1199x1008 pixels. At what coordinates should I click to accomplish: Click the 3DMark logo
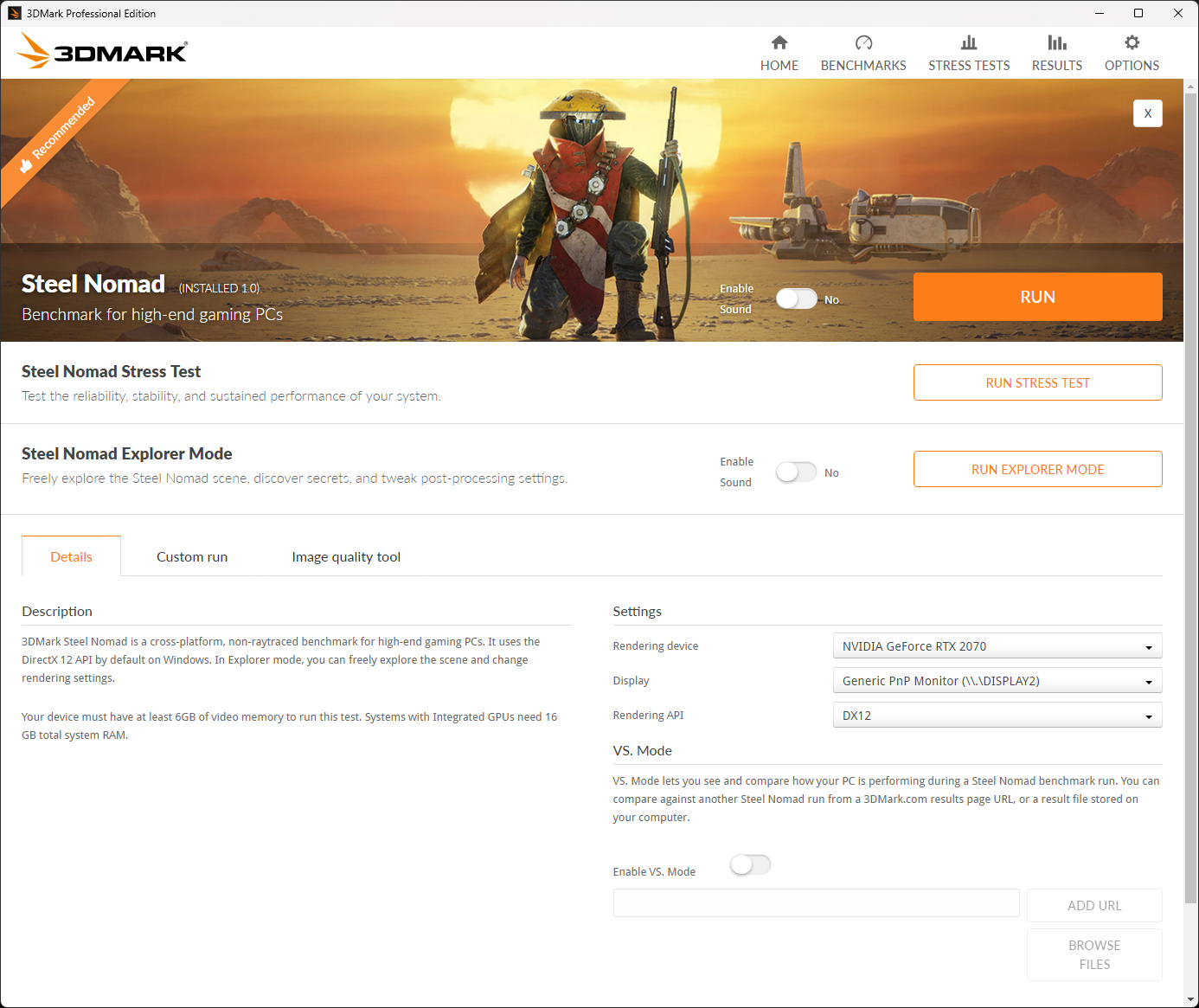pos(102,51)
